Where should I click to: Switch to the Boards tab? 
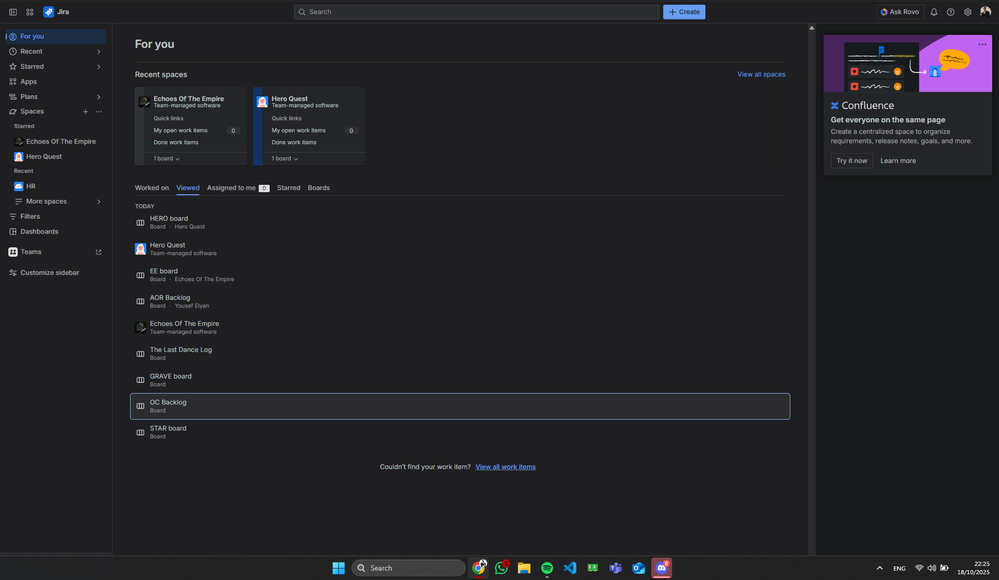[319, 187]
